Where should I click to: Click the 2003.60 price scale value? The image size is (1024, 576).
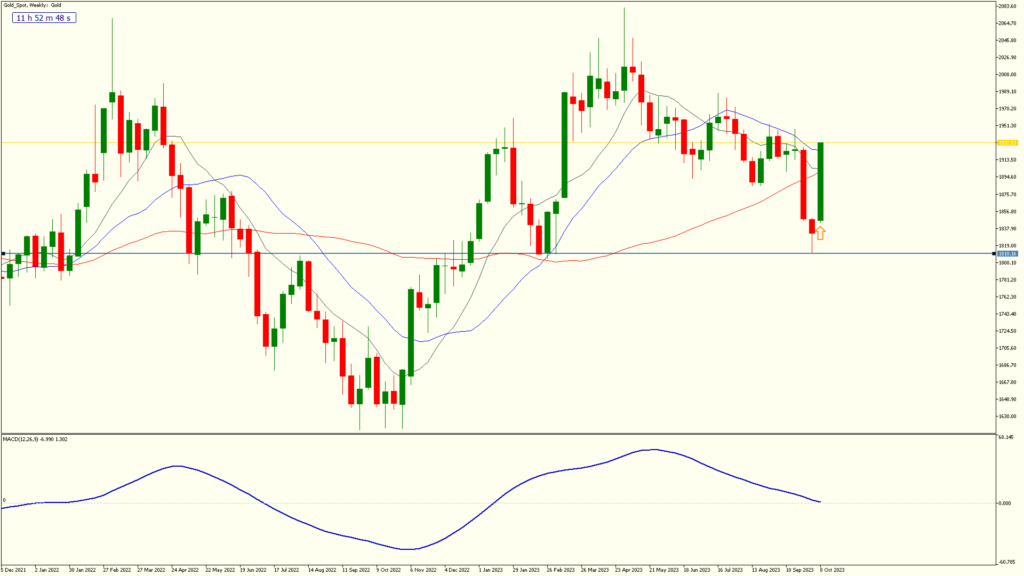[1008, 5]
